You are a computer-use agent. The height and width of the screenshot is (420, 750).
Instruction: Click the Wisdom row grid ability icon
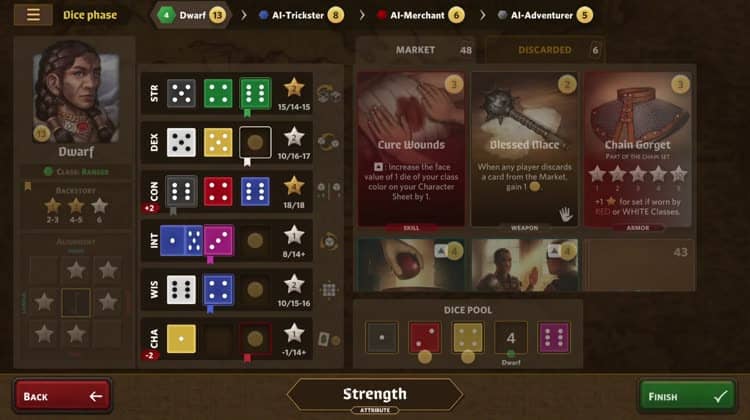(x=329, y=289)
